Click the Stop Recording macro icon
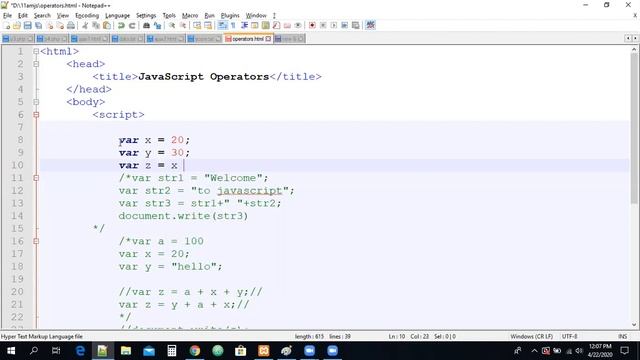 (323, 25)
